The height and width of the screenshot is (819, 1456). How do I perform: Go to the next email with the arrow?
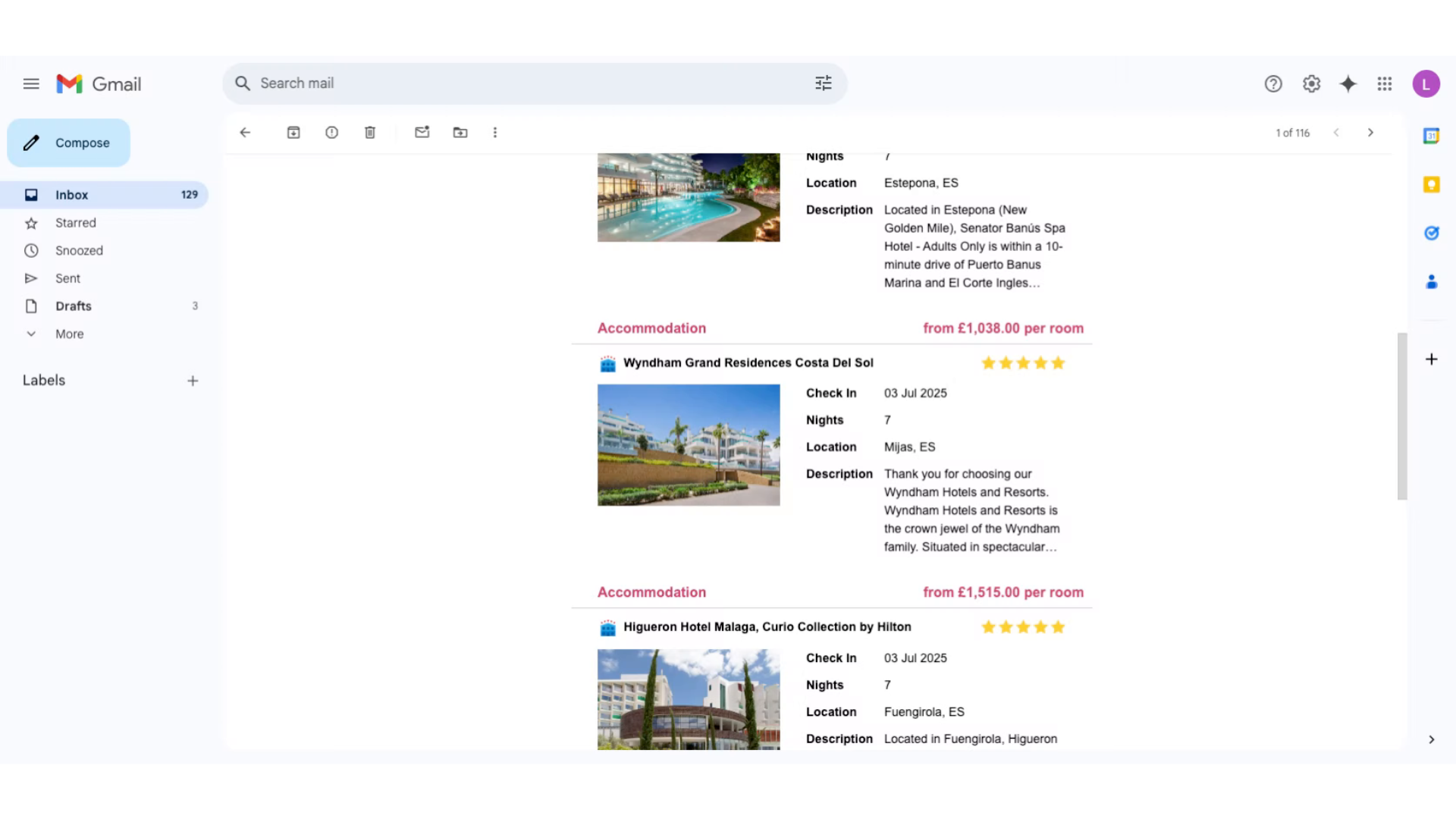coord(1370,133)
